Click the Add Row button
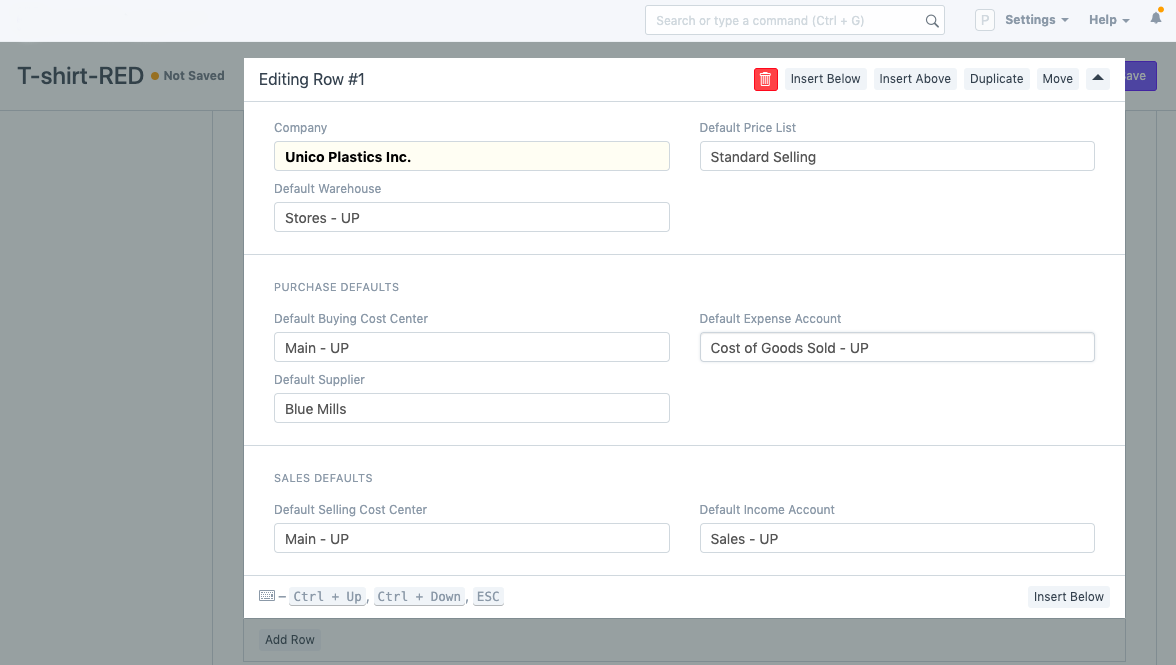 290,640
